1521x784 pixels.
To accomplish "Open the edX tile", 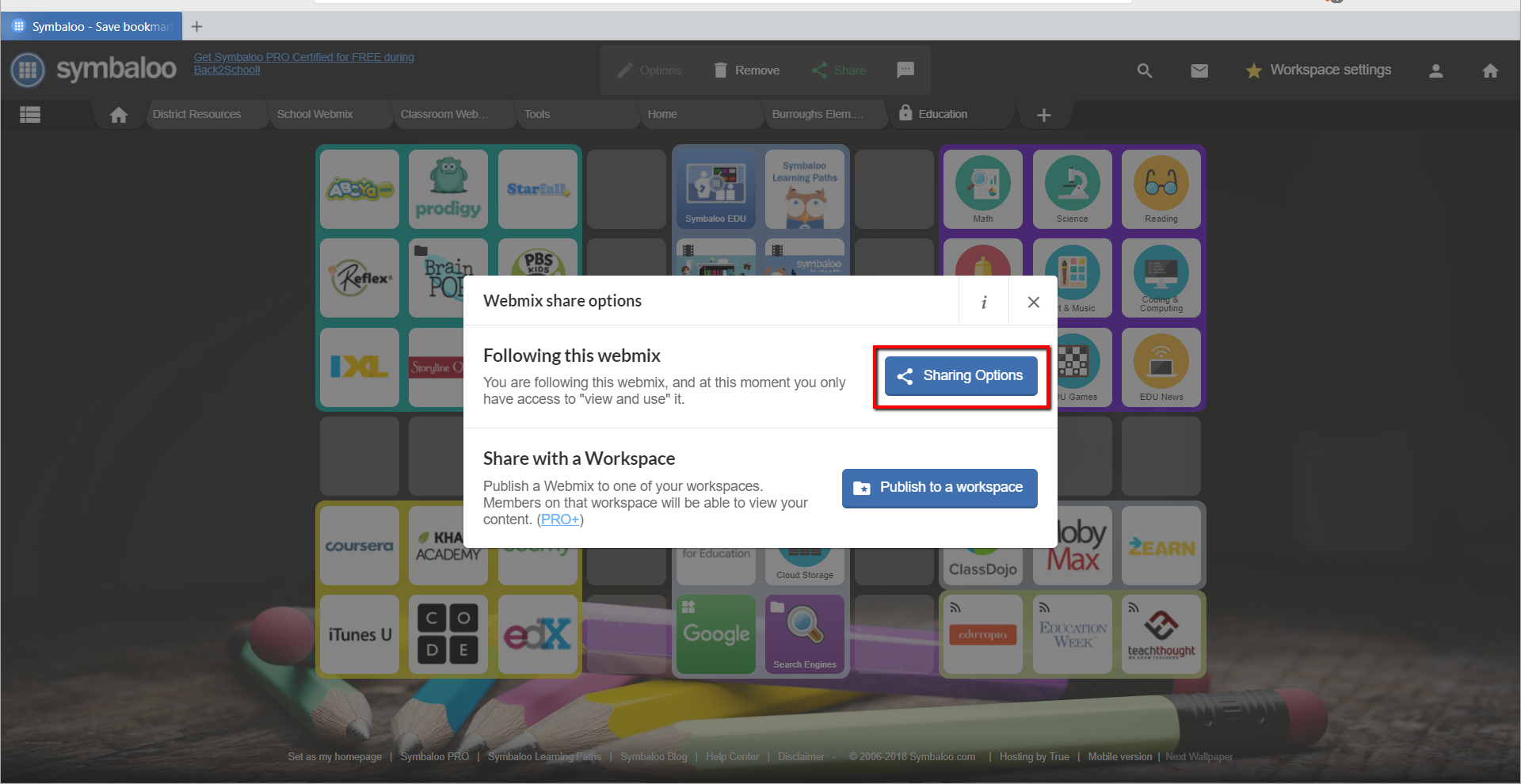I will [538, 634].
